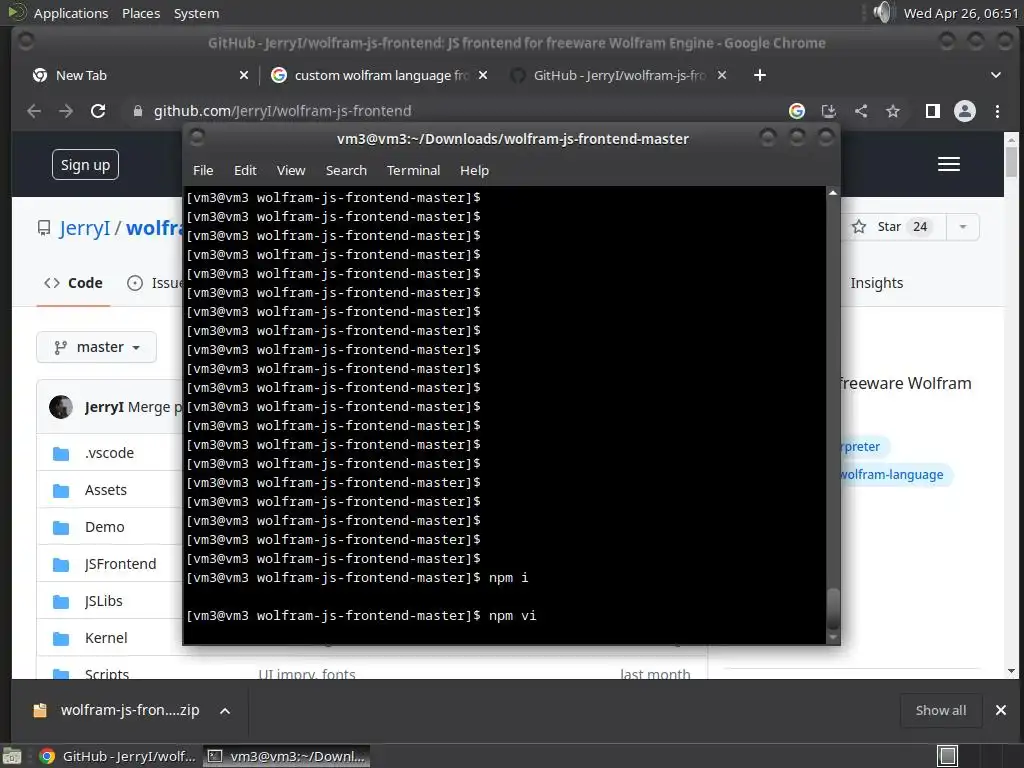Click the Kernel folder icon

[61, 638]
